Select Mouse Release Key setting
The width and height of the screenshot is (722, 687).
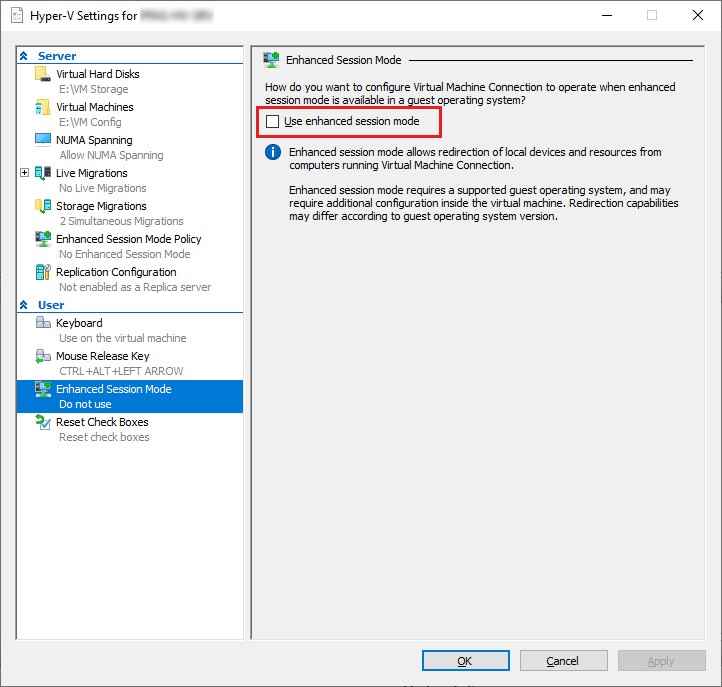click(103, 356)
